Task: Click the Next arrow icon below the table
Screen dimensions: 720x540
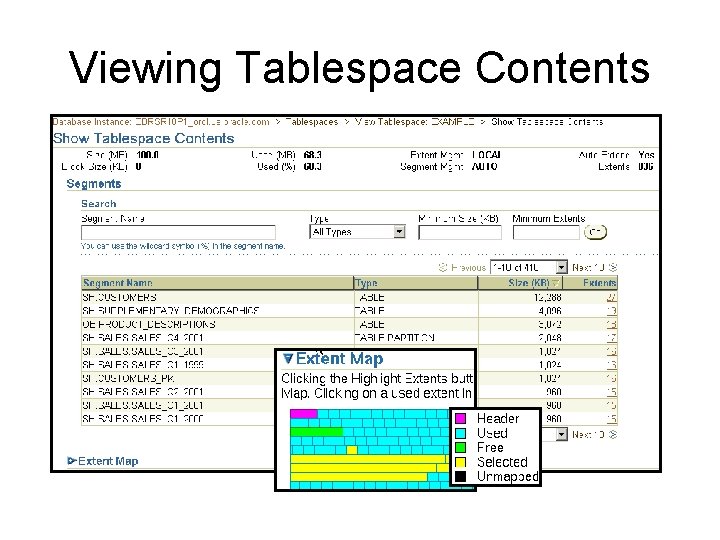Action: click(x=613, y=434)
